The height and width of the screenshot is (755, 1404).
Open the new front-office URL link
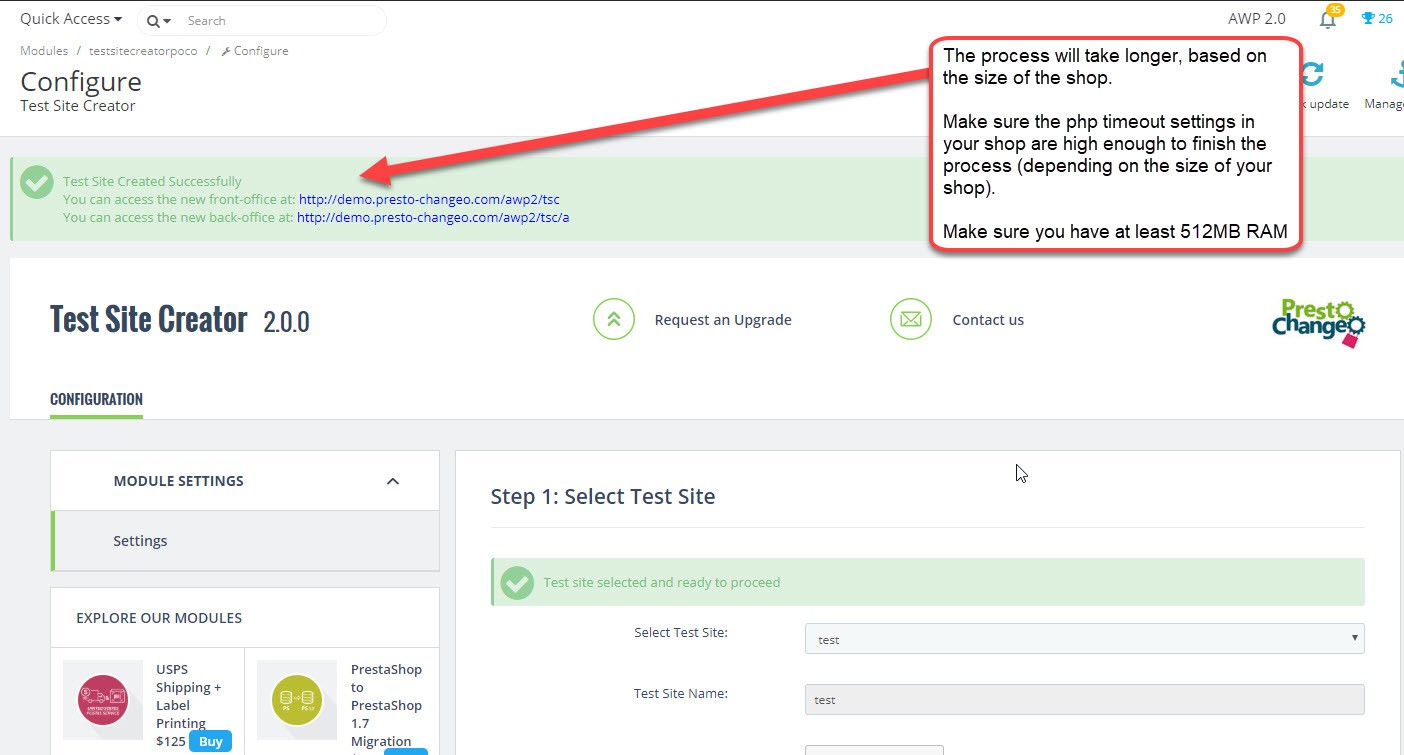[x=429, y=199]
